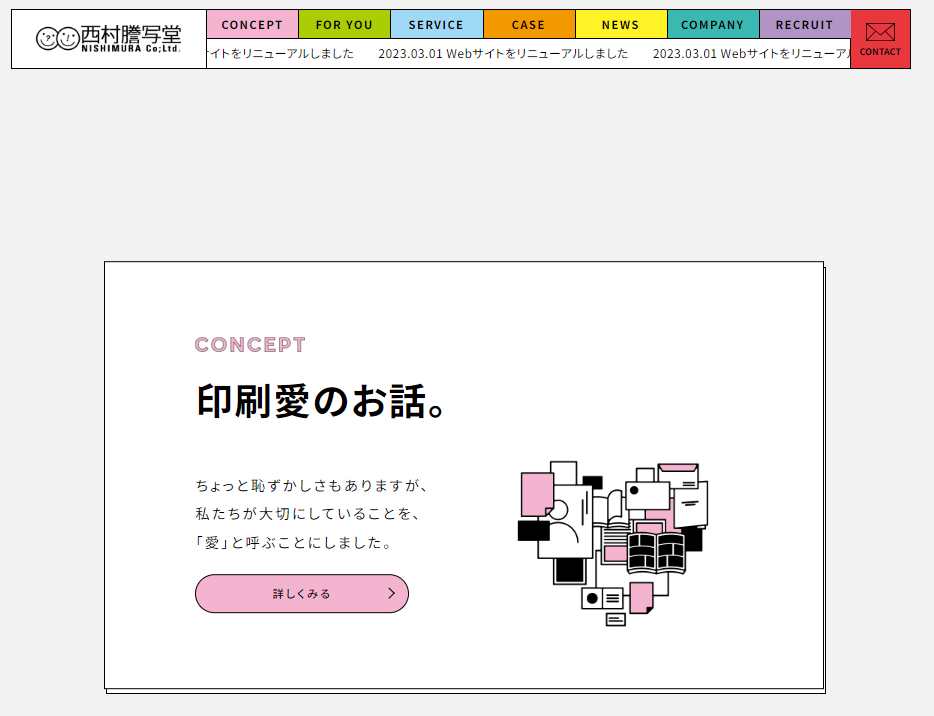Click the 印刷愛のお話。 headline
Image resolution: width=934 pixels, height=716 pixels.
[x=320, y=402]
